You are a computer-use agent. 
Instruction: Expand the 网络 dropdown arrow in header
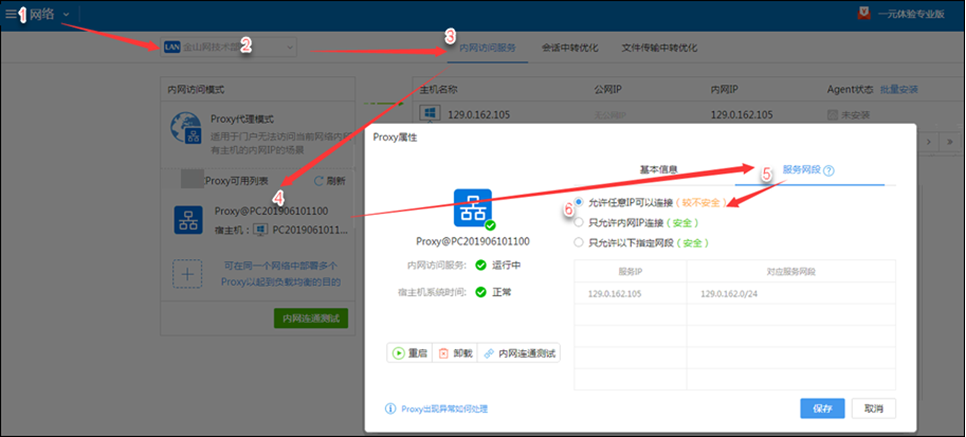[x=66, y=14]
